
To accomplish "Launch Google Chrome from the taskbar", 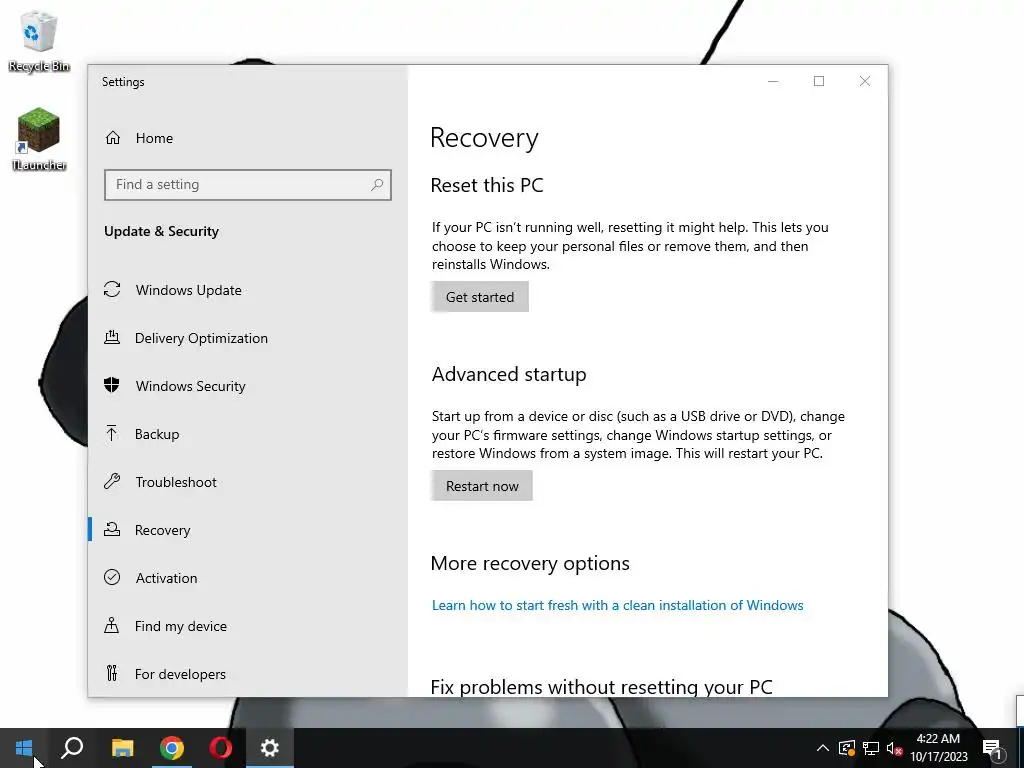I will click(x=172, y=748).
